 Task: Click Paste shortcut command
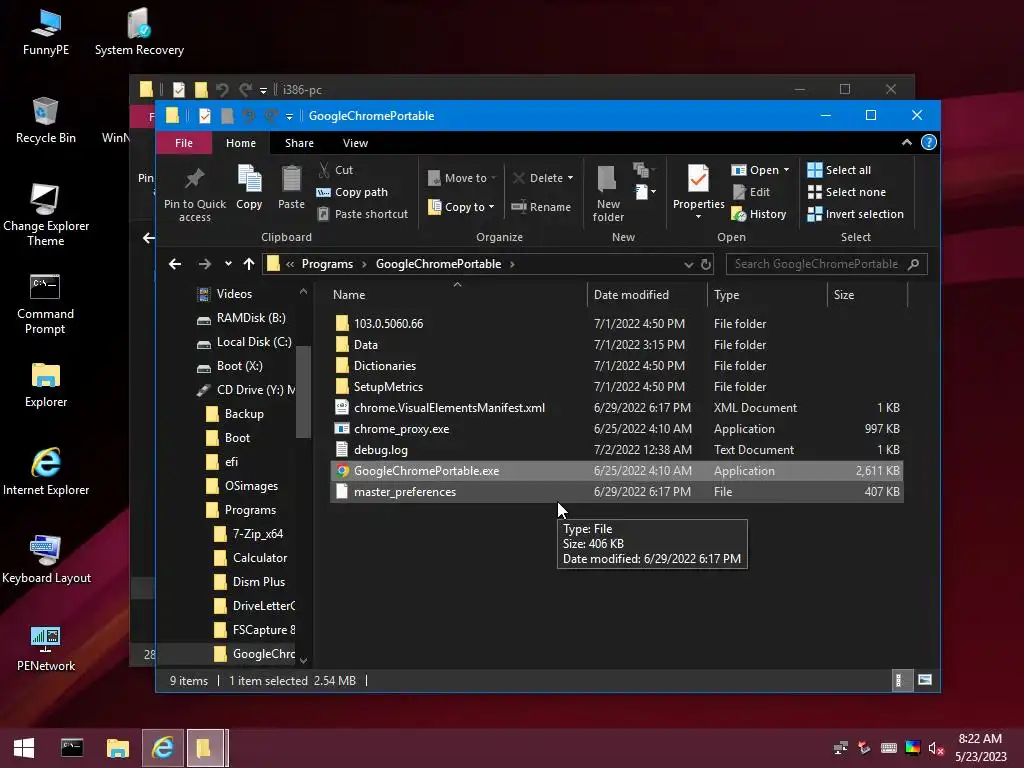point(362,214)
